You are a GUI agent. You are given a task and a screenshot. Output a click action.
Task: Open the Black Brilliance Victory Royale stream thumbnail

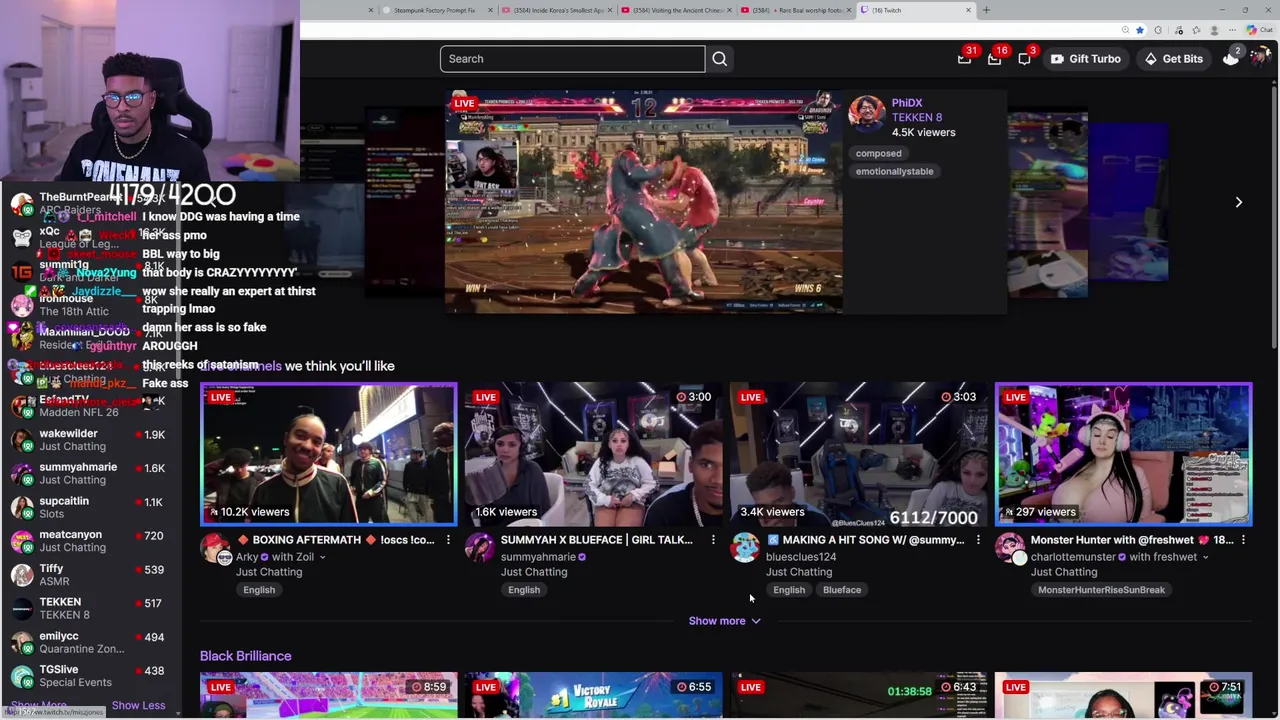coord(593,695)
